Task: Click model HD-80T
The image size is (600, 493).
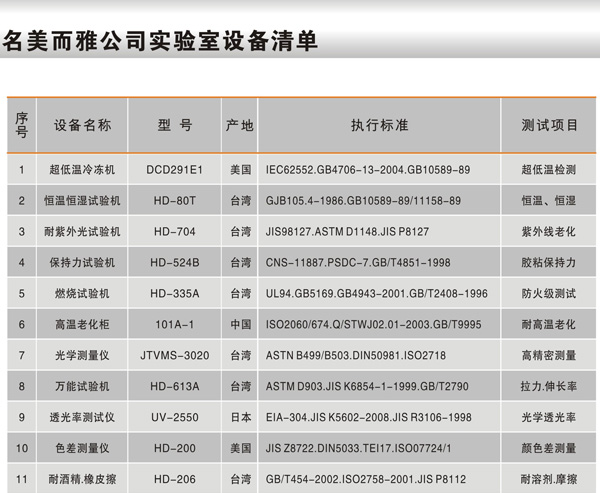Action: (174, 201)
